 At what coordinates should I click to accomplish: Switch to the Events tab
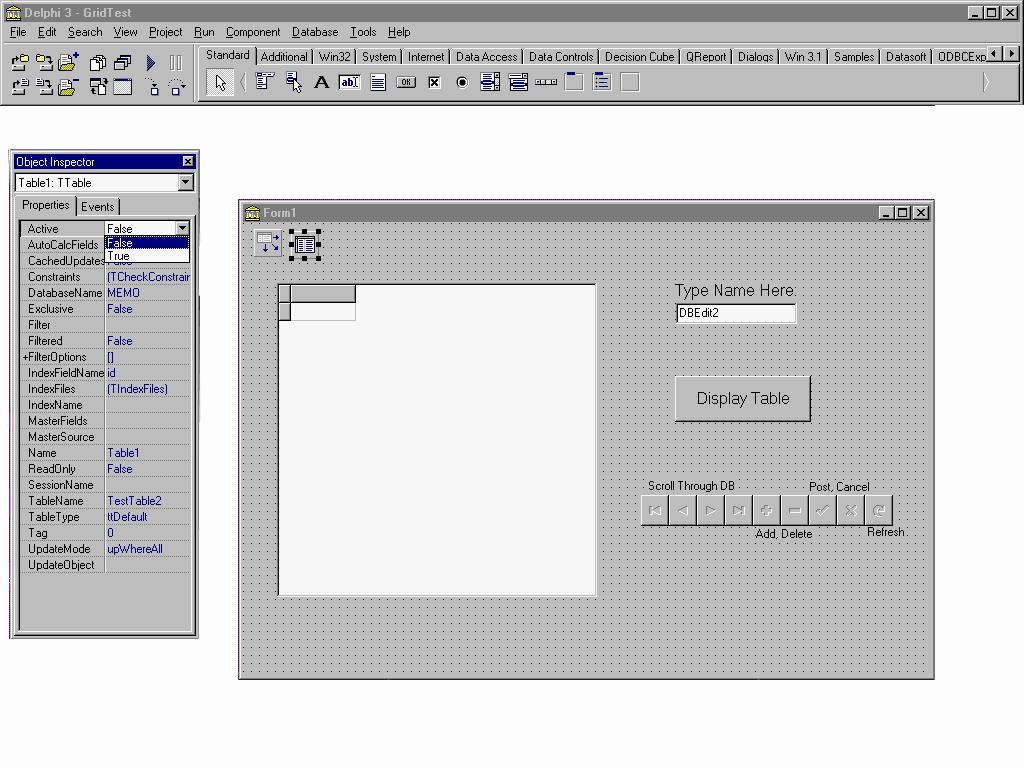point(97,207)
